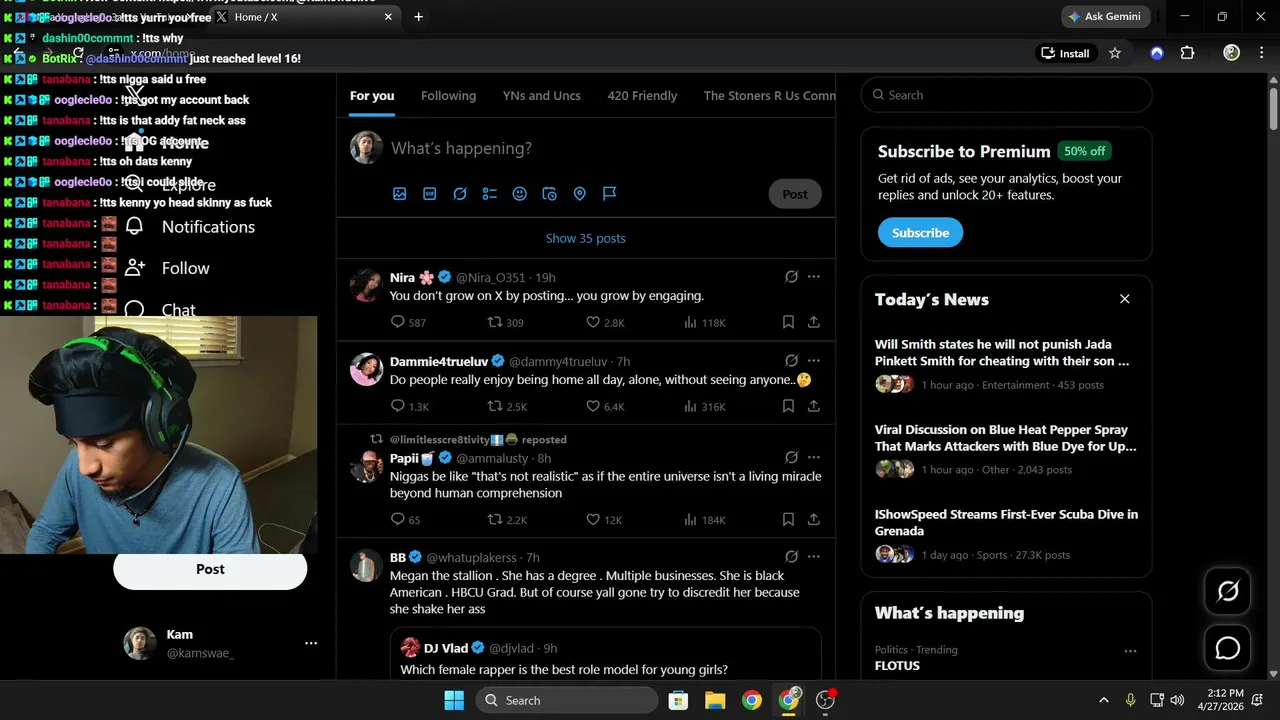The image size is (1280, 720).
Task: Share Dammie4trueluv's post
Action: click(814, 406)
